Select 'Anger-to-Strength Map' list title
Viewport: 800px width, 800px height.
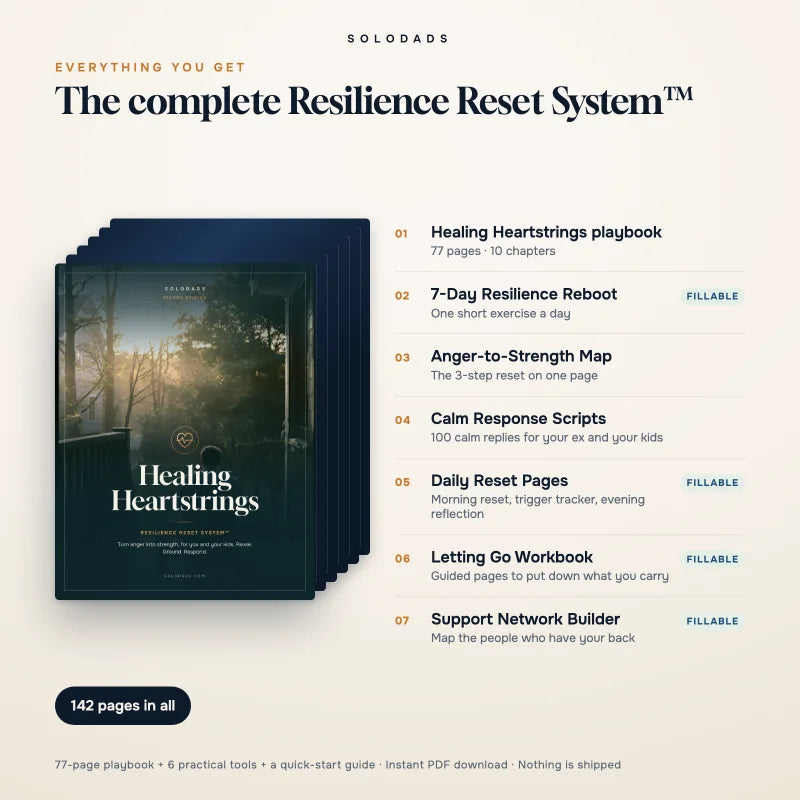pyautogui.click(x=521, y=356)
